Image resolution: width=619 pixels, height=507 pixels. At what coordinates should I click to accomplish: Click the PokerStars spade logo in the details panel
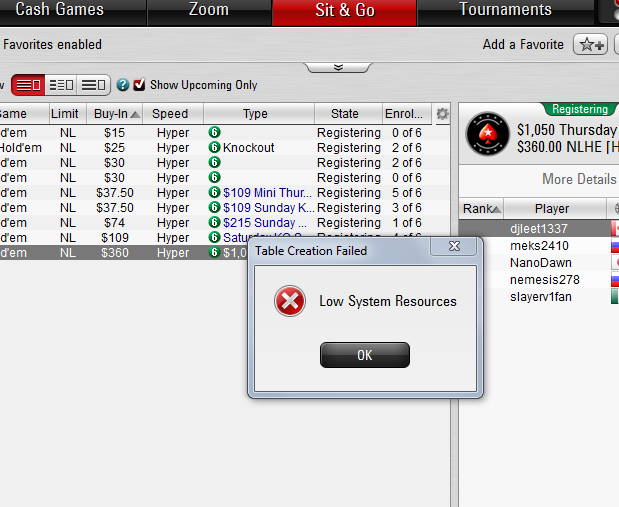coord(488,134)
